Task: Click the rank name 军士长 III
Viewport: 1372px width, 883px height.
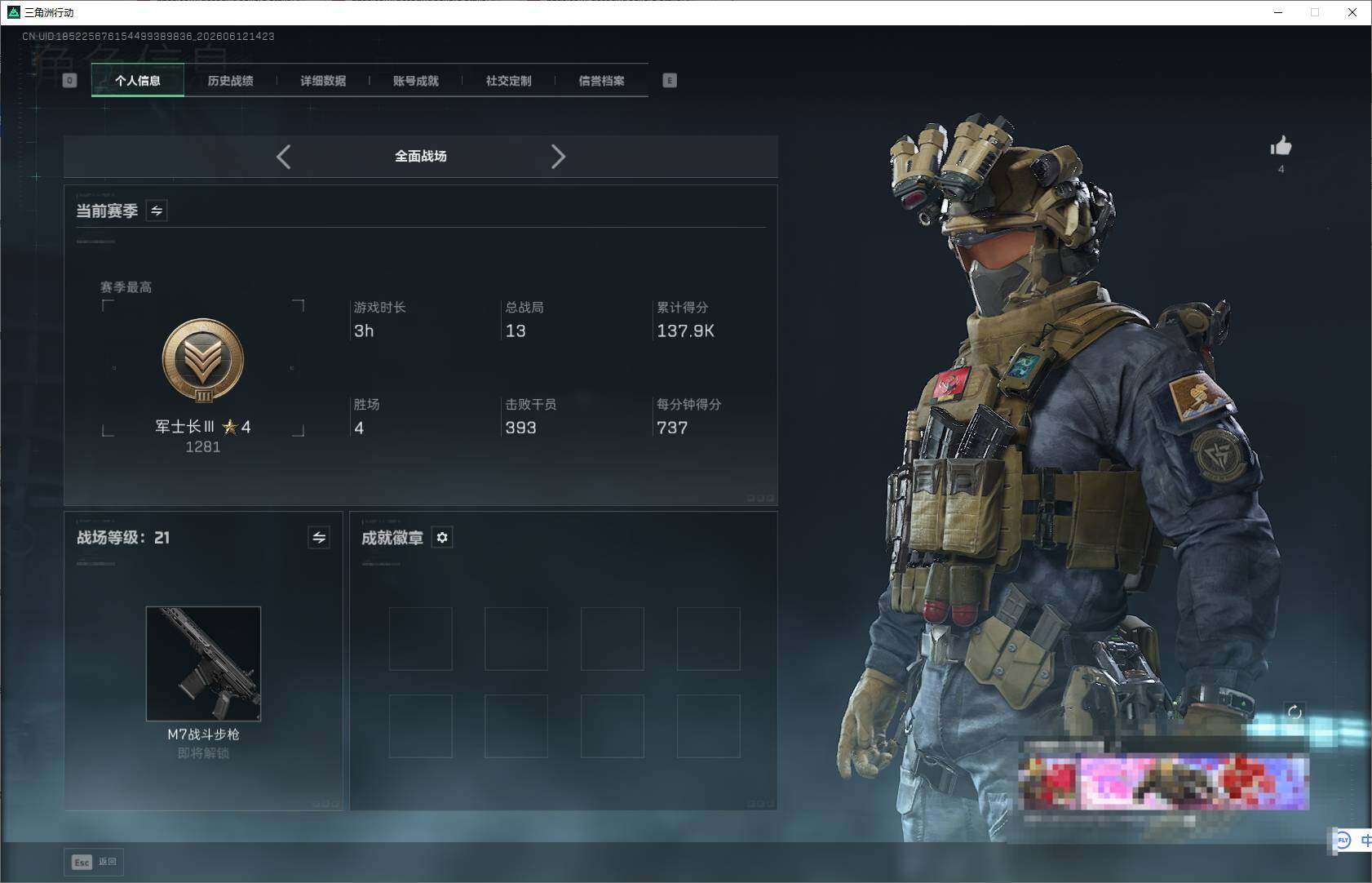Action: [185, 427]
